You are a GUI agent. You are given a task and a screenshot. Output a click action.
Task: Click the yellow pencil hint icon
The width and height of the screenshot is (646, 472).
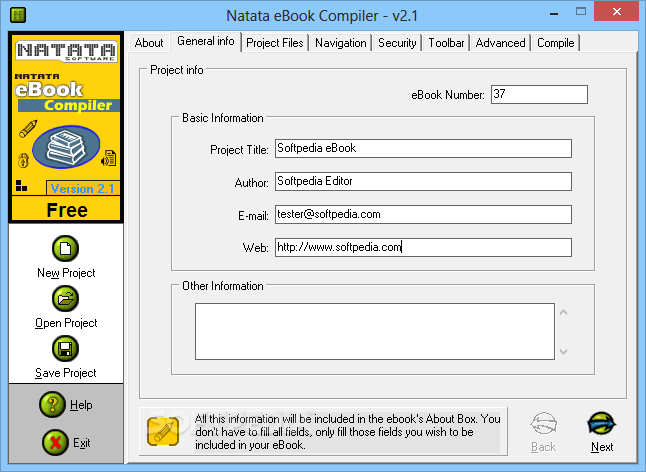[x=163, y=431]
